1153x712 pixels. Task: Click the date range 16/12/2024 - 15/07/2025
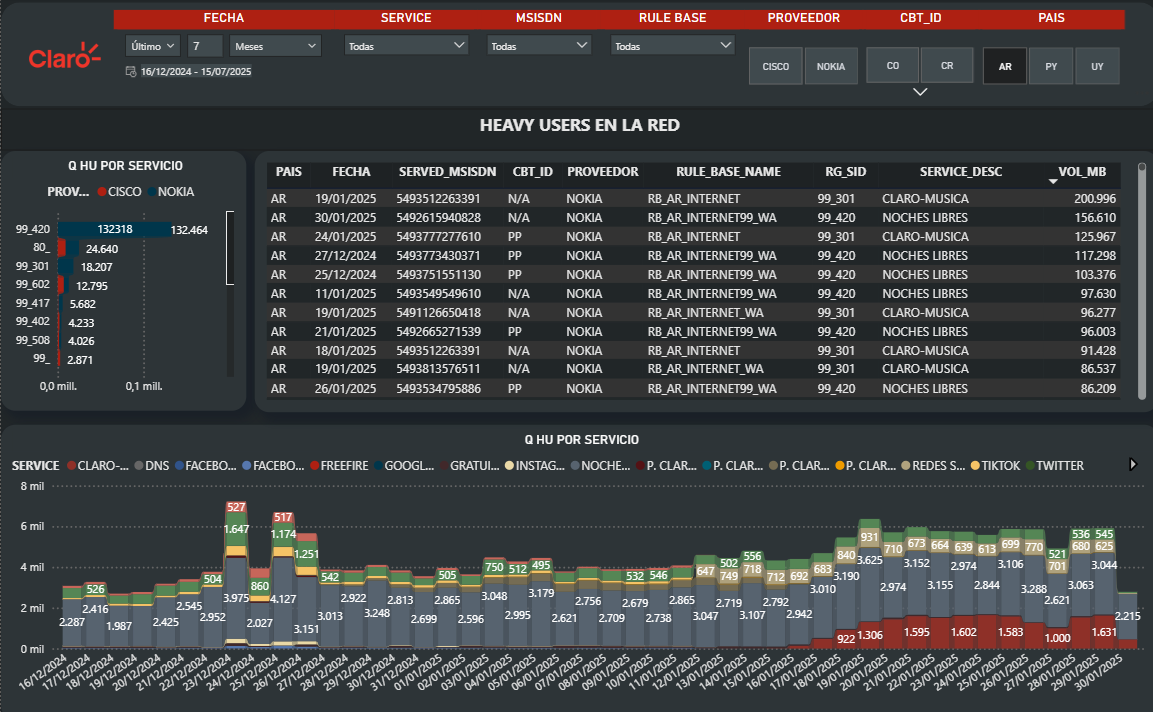click(196, 71)
